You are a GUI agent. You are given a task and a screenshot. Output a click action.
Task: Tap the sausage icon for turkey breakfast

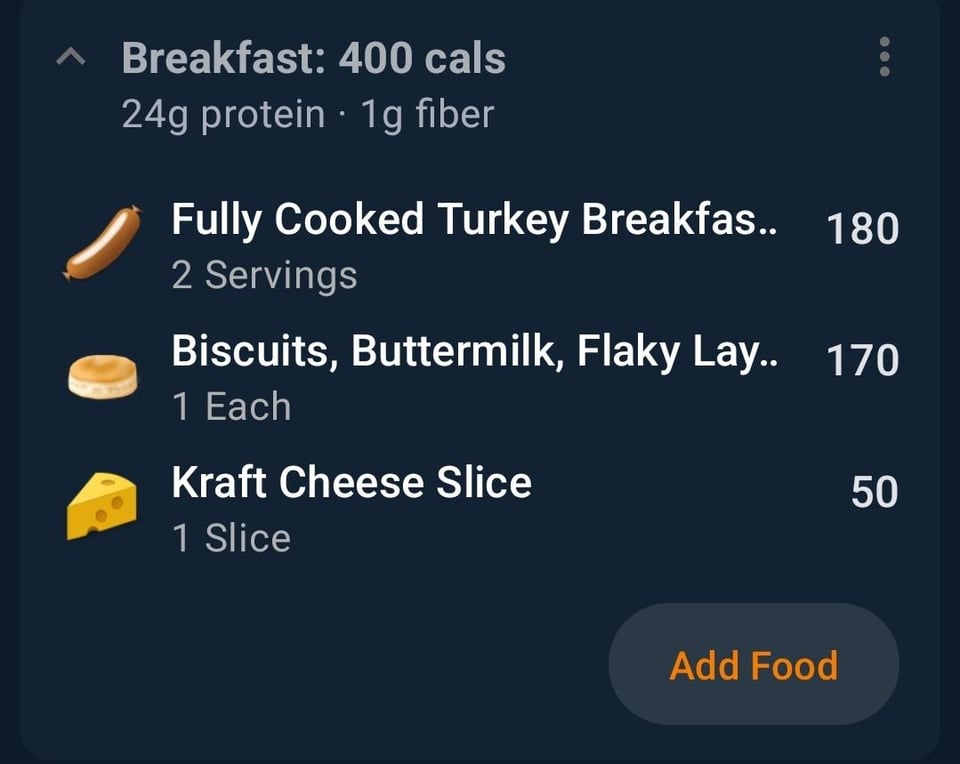click(102, 243)
